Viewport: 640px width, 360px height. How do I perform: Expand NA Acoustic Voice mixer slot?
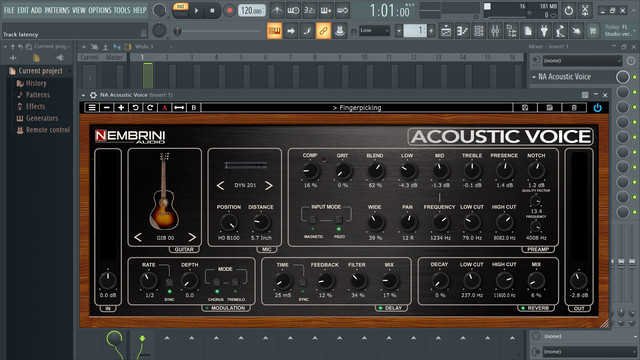point(534,77)
